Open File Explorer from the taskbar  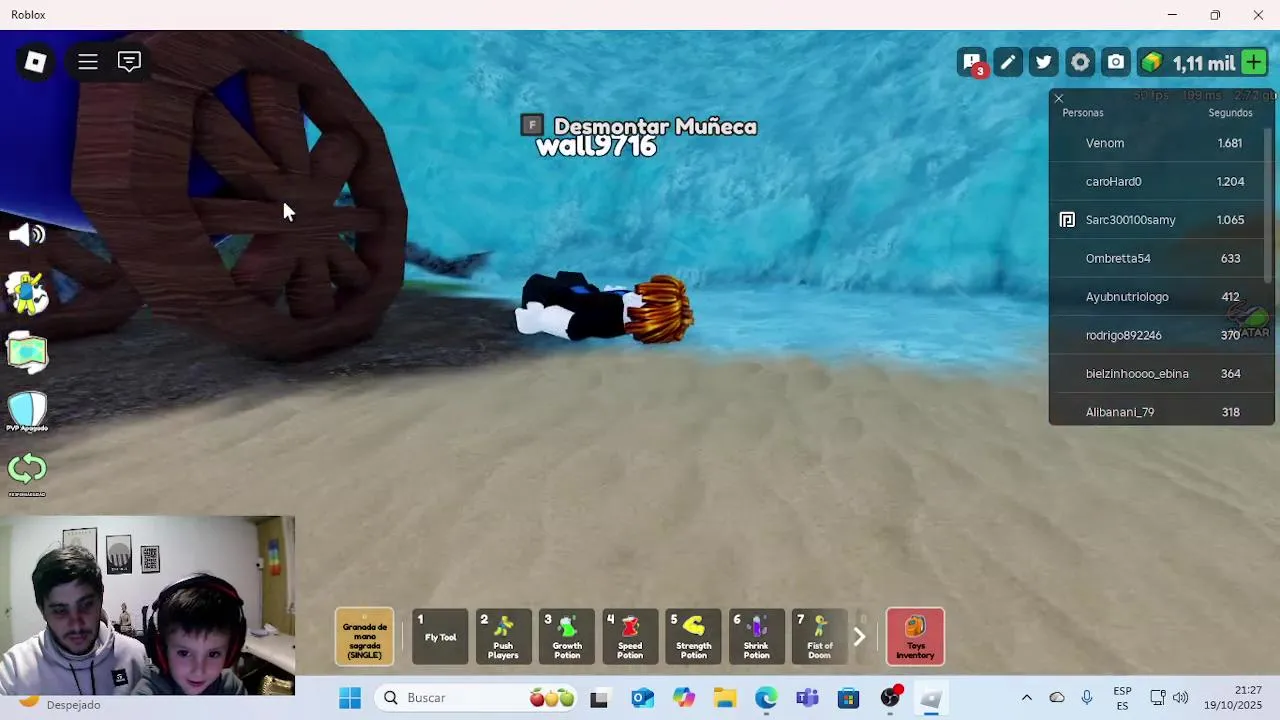pos(724,698)
